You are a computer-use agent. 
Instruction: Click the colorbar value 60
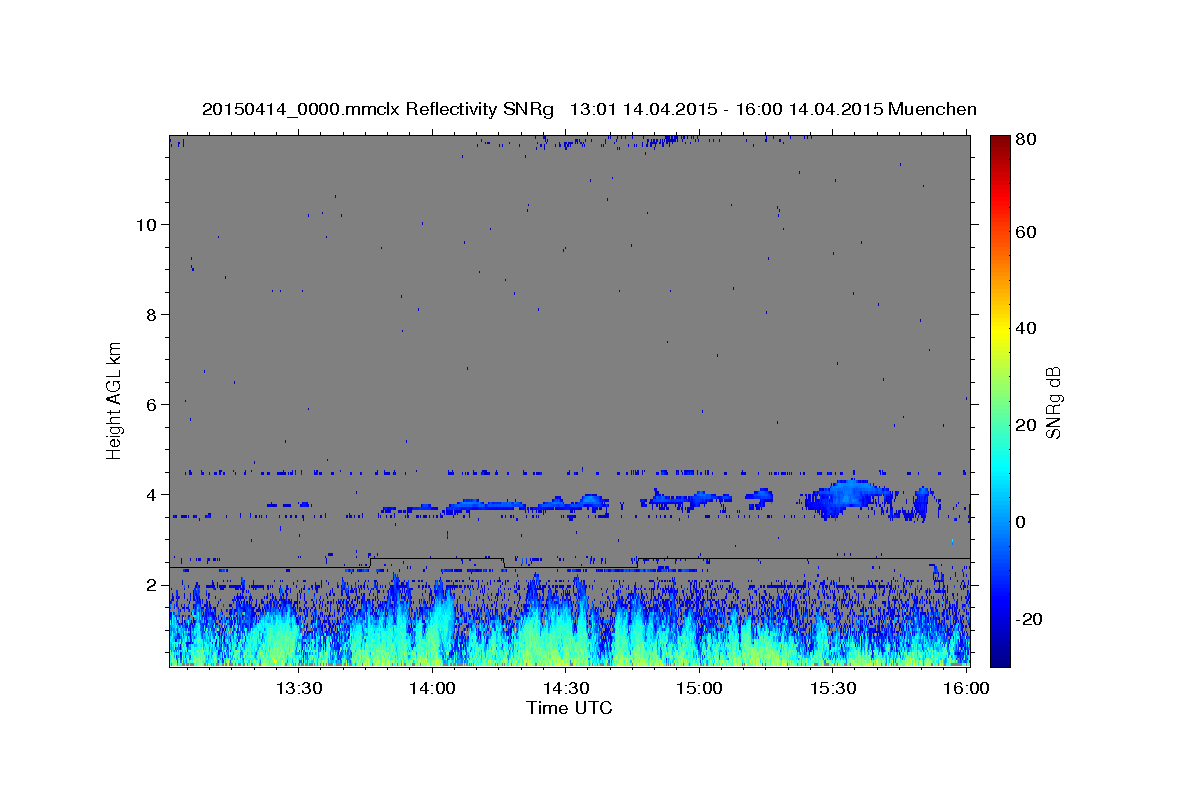tap(1026, 232)
